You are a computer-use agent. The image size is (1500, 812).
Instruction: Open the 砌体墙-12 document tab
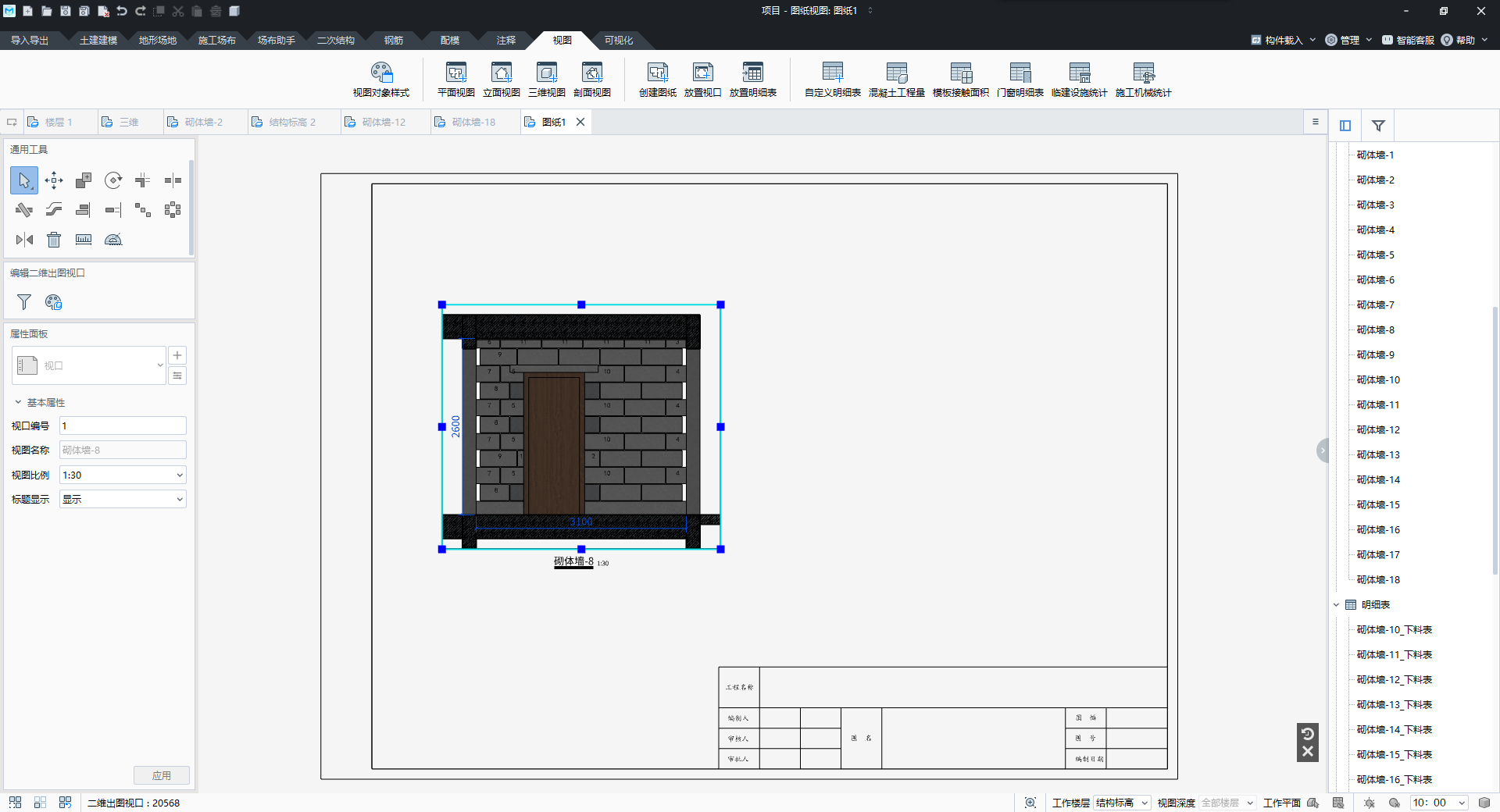[384, 122]
